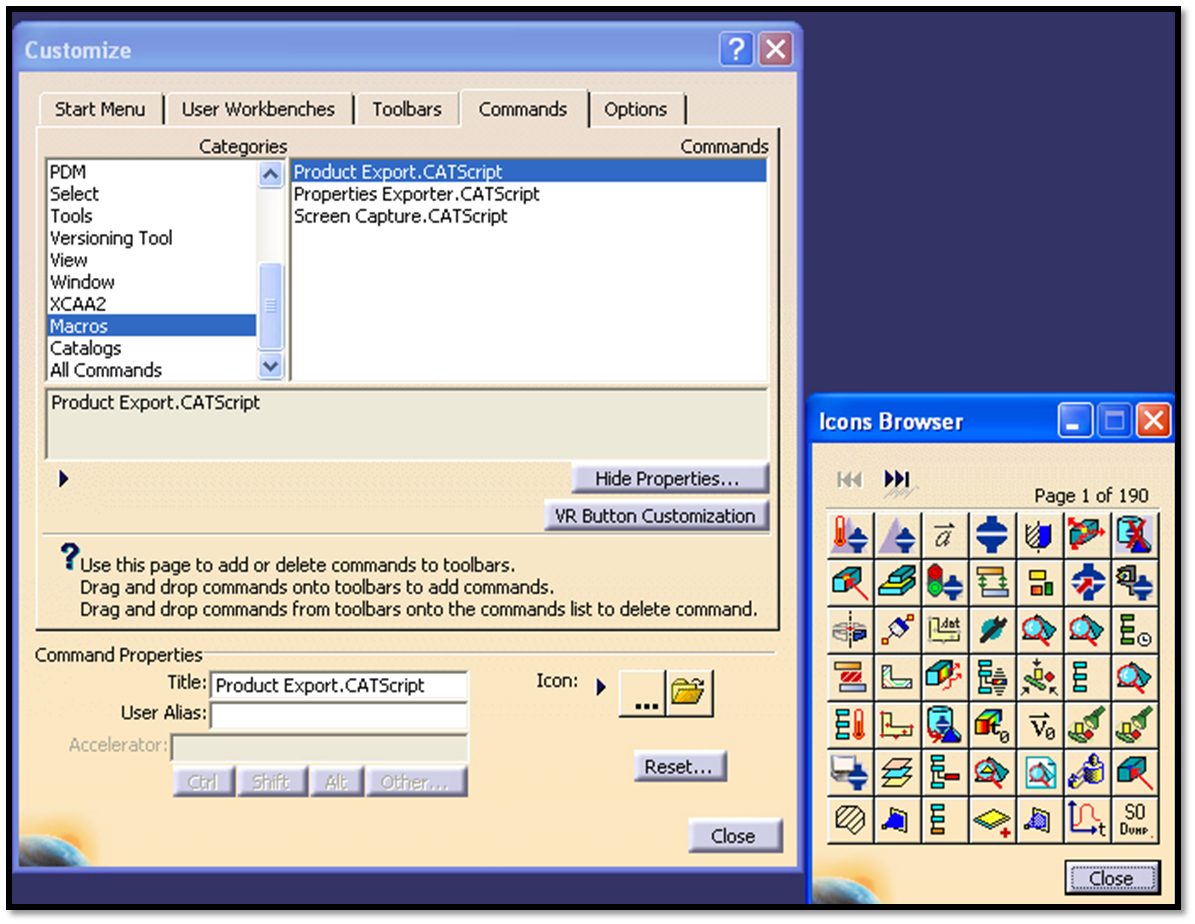Click the scroll-down arrow of the Categories list
The height and width of the screenshot is (924, 1195).
[x=270, y=367]
